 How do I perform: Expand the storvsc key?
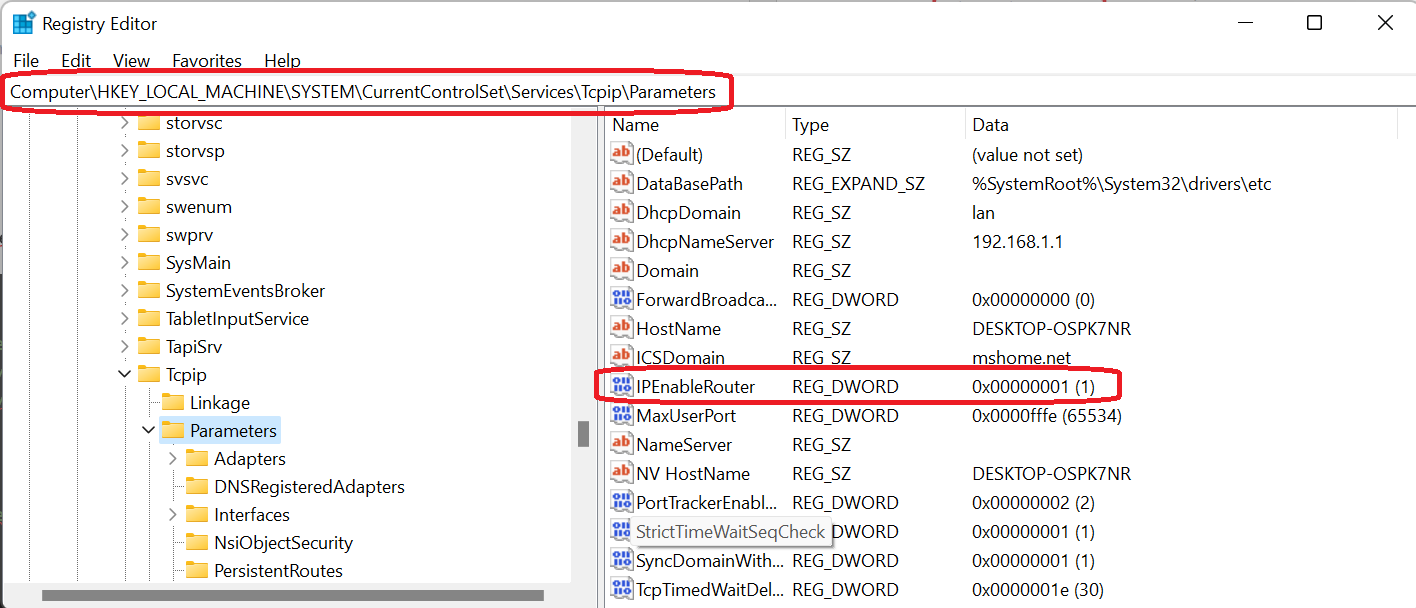click(x=124, y=123)
